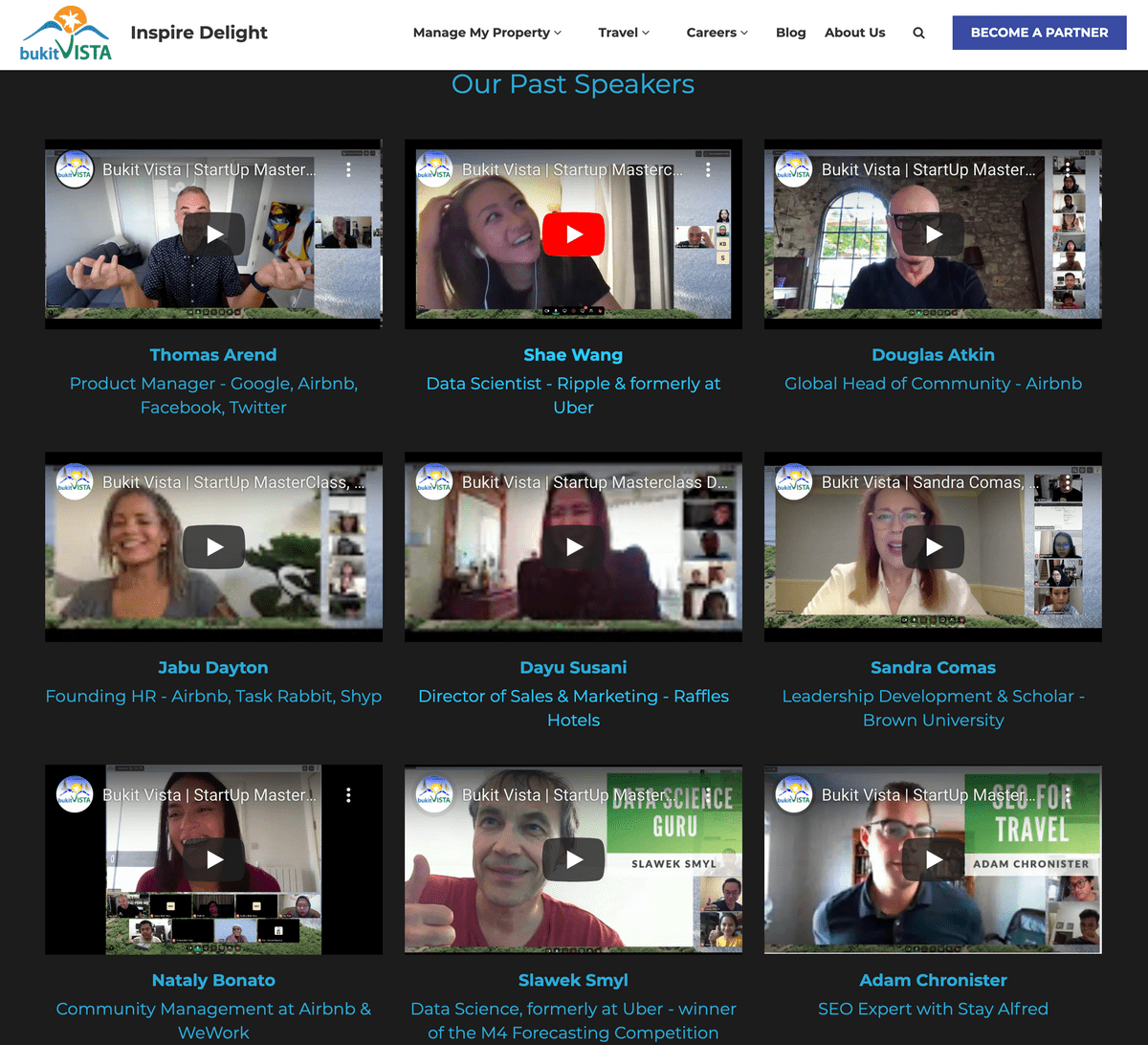Click 'Director of Sales & Marketing - Raffles Hotels'
This screenshot has width=1148, height=1045.
574,708
